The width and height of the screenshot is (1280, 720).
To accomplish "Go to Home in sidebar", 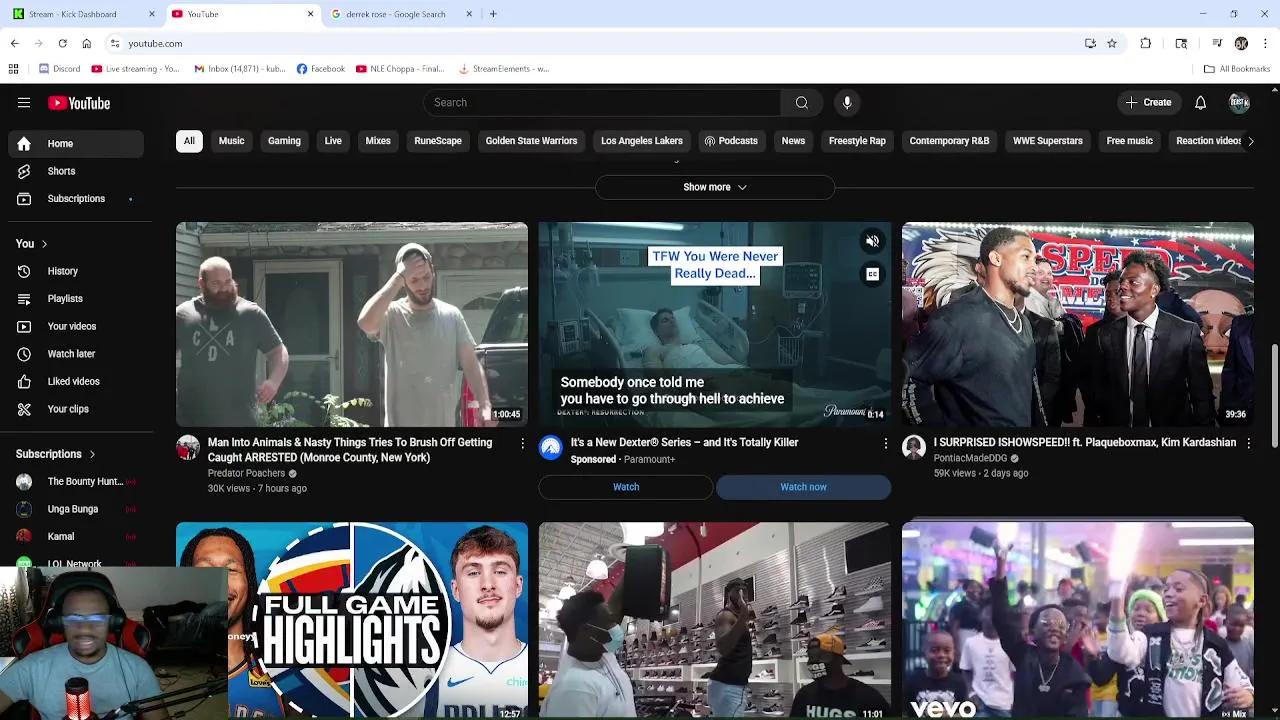I will click(x=76, y=144).
